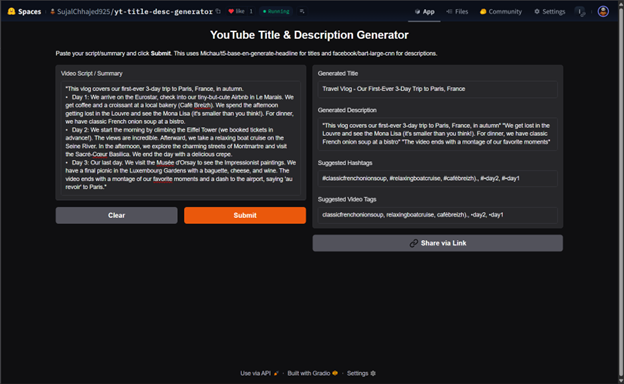The image size is (624, 384).
Task: Click the Generated Title label
Action: pos(338,74)
